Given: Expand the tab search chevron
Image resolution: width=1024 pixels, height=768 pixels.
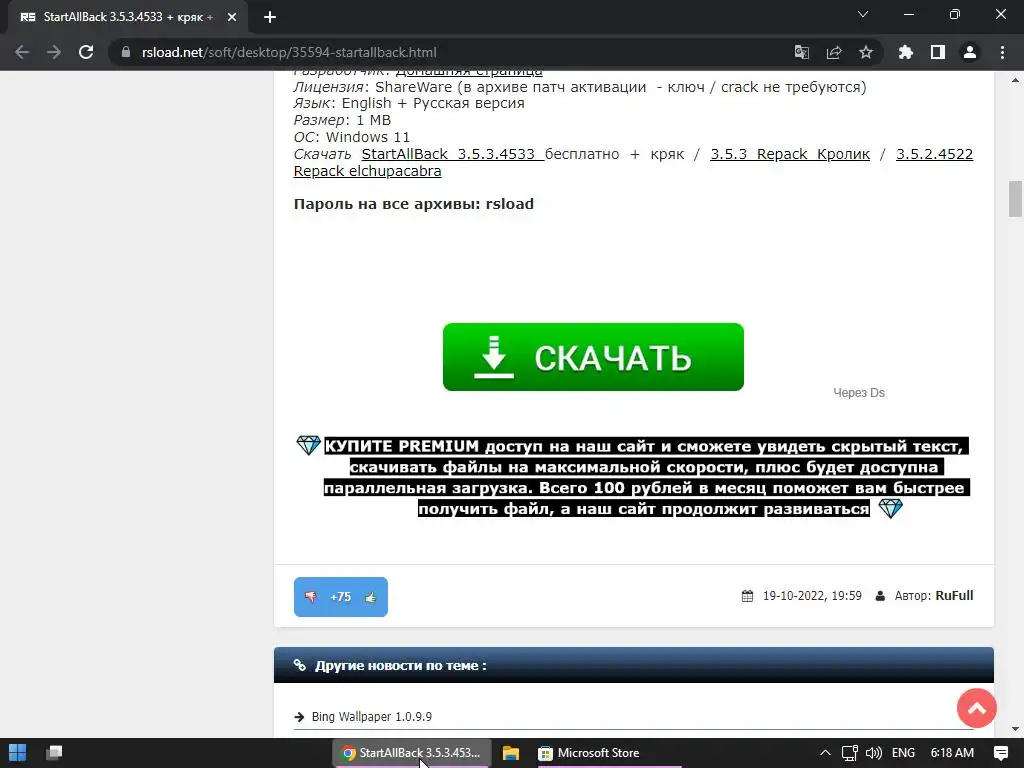Looking at the screenshot, I should click(863, 14).
